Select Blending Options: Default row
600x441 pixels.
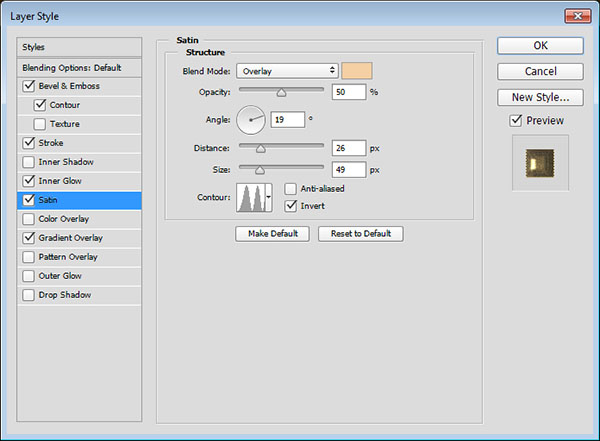pyautogui.click(x=79, y=68)
